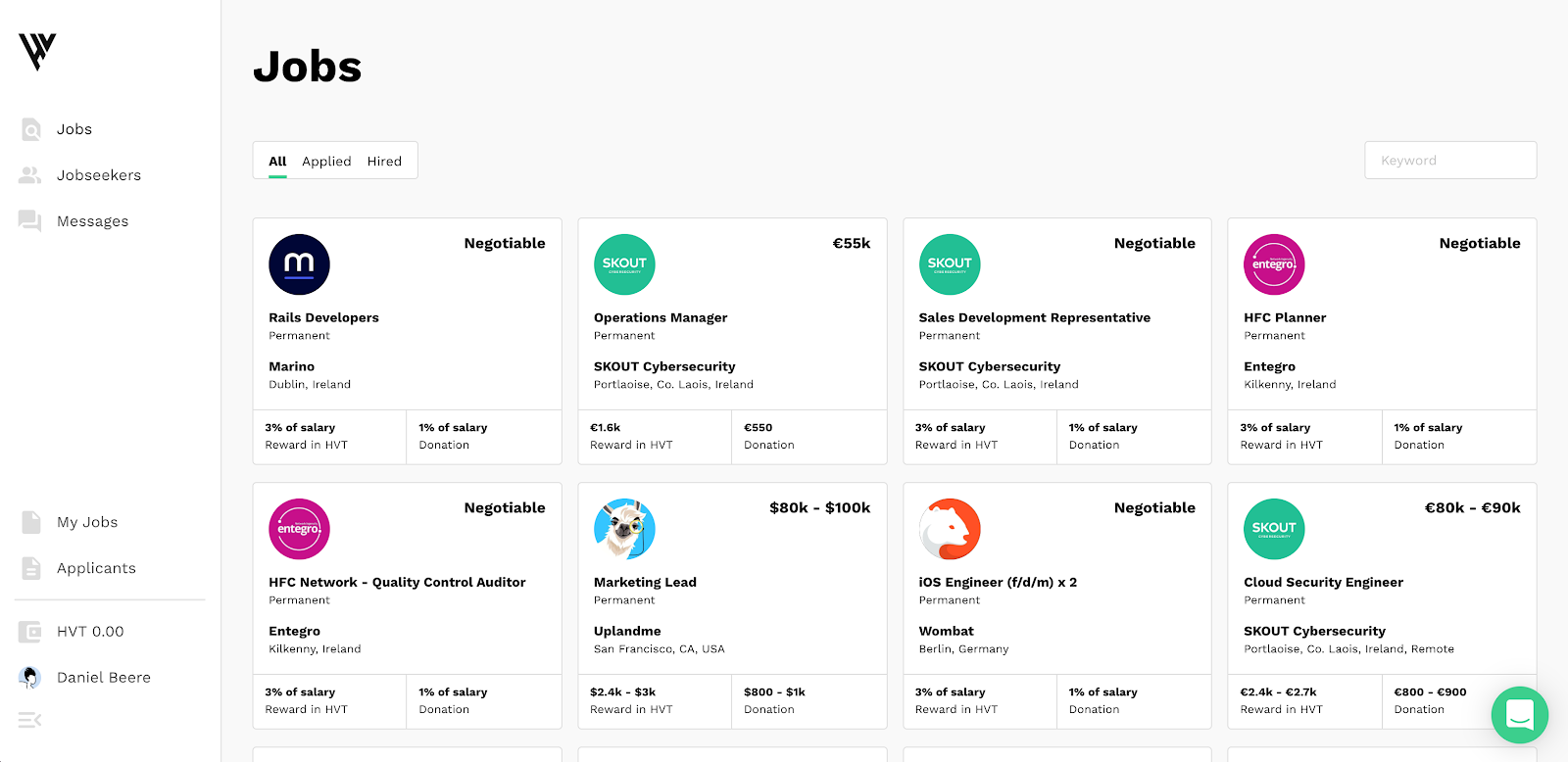1568x762 pixels.
Task: Collapse the sidebar with the menu icon
Action: tap(29, 720)
